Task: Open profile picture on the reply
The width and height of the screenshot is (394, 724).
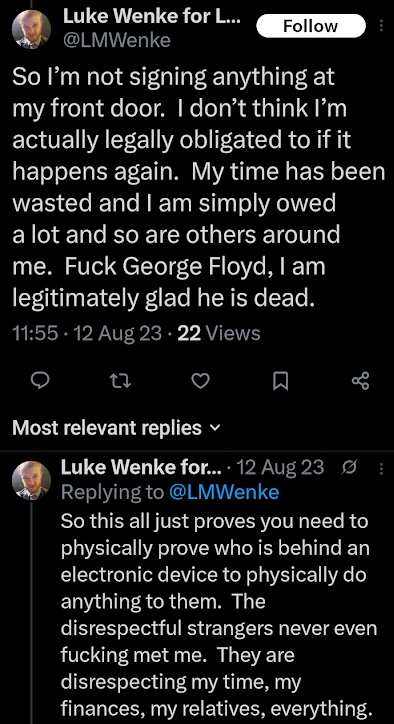Action: 31,481
